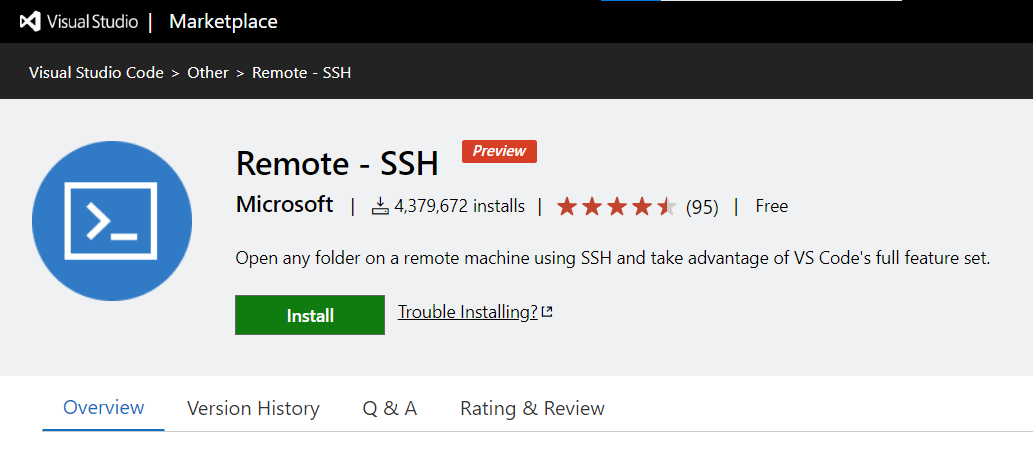Open the (95) reviews count
The height and width of the screenshot is (460, 1033).
702,207
